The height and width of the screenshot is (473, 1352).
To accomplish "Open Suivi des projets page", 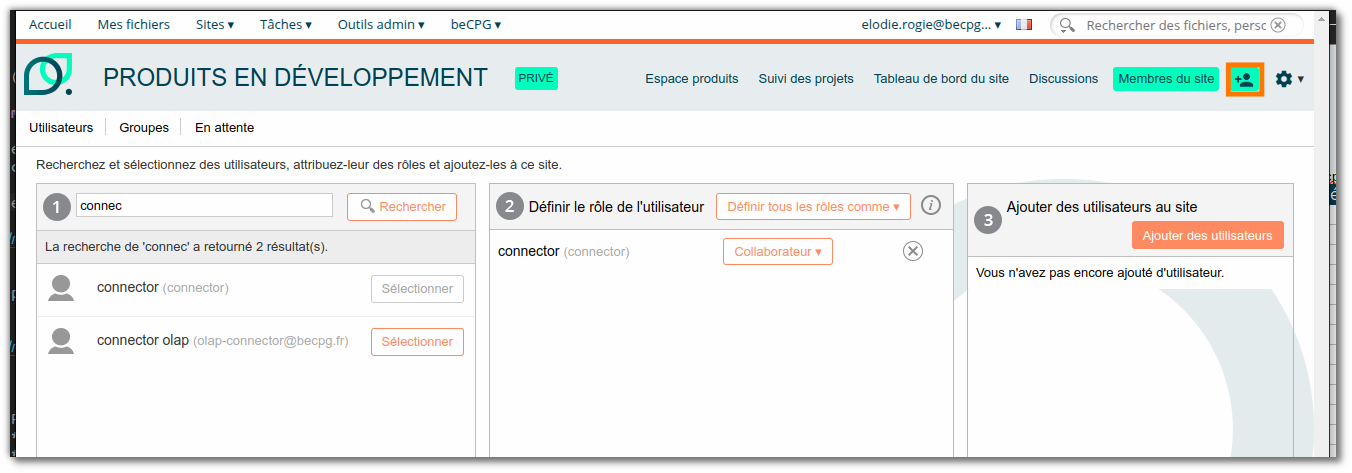I will [806, 79].
